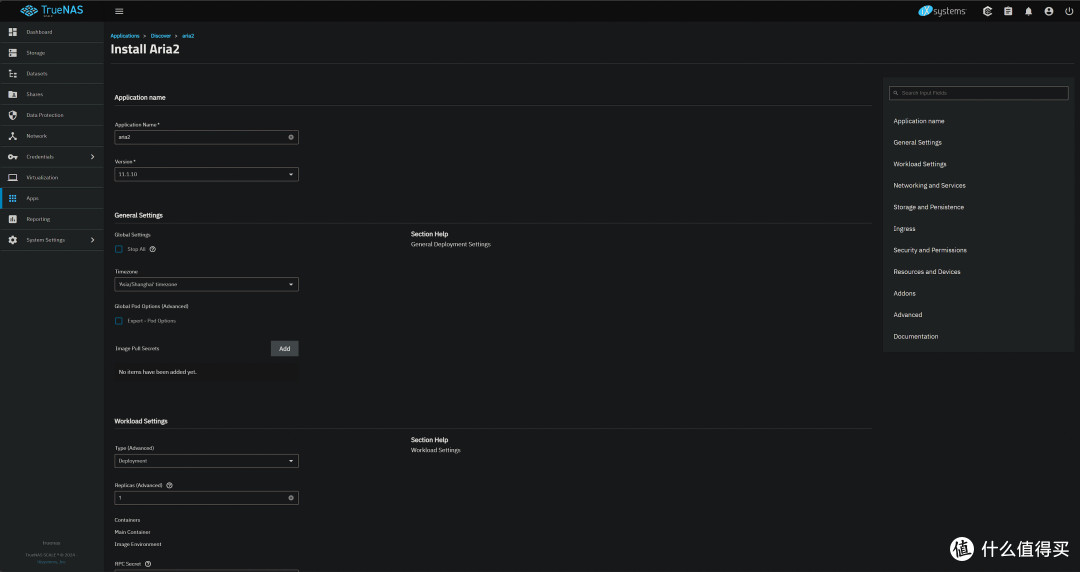Jump to Application name section
This screenshot has width=1080, height=572.
click(x=919, y=121)
